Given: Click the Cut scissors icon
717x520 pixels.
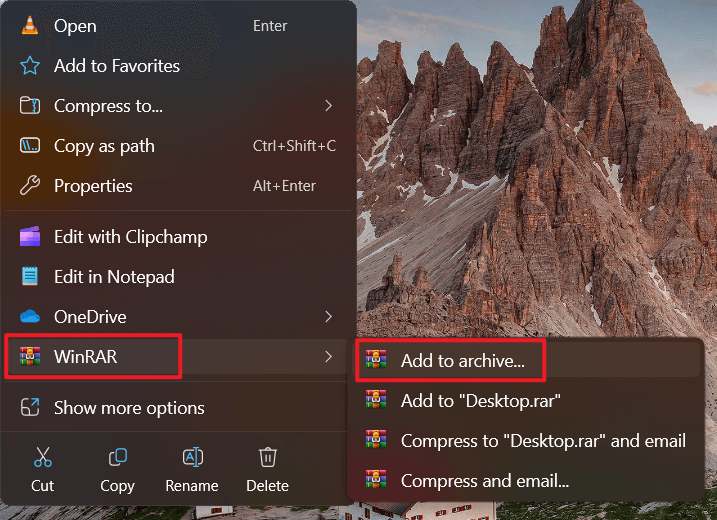Looking at the screenshot, I should [x=42, y=459].
